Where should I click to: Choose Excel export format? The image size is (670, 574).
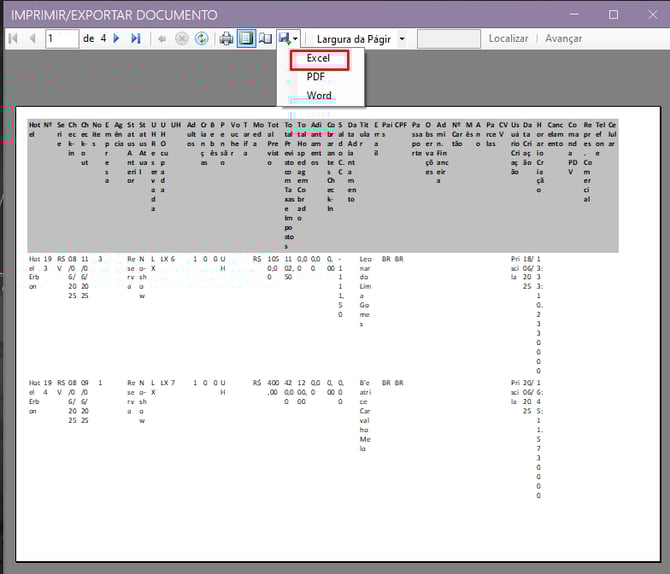pos(319,59)
